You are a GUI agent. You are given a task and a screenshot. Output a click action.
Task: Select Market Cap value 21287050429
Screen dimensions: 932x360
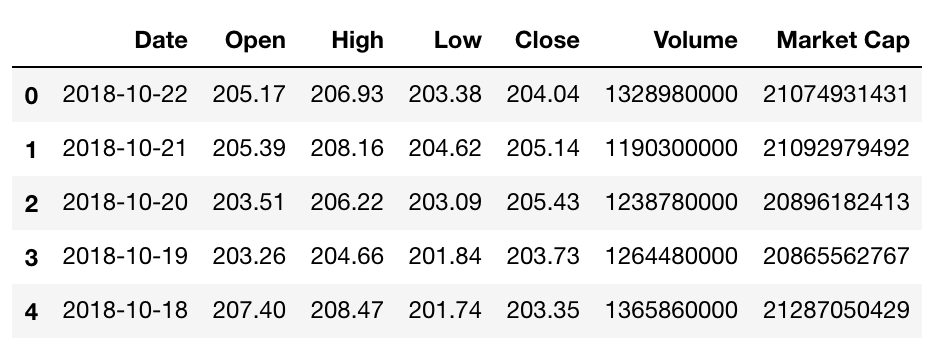point(836,310)
